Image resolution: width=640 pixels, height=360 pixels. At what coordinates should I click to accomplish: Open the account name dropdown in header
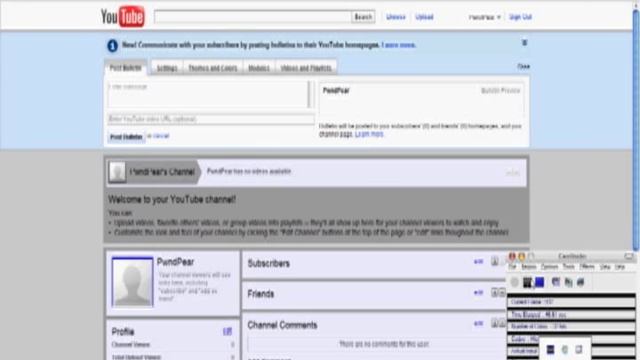pyautogui.click(x=484, y=17)
